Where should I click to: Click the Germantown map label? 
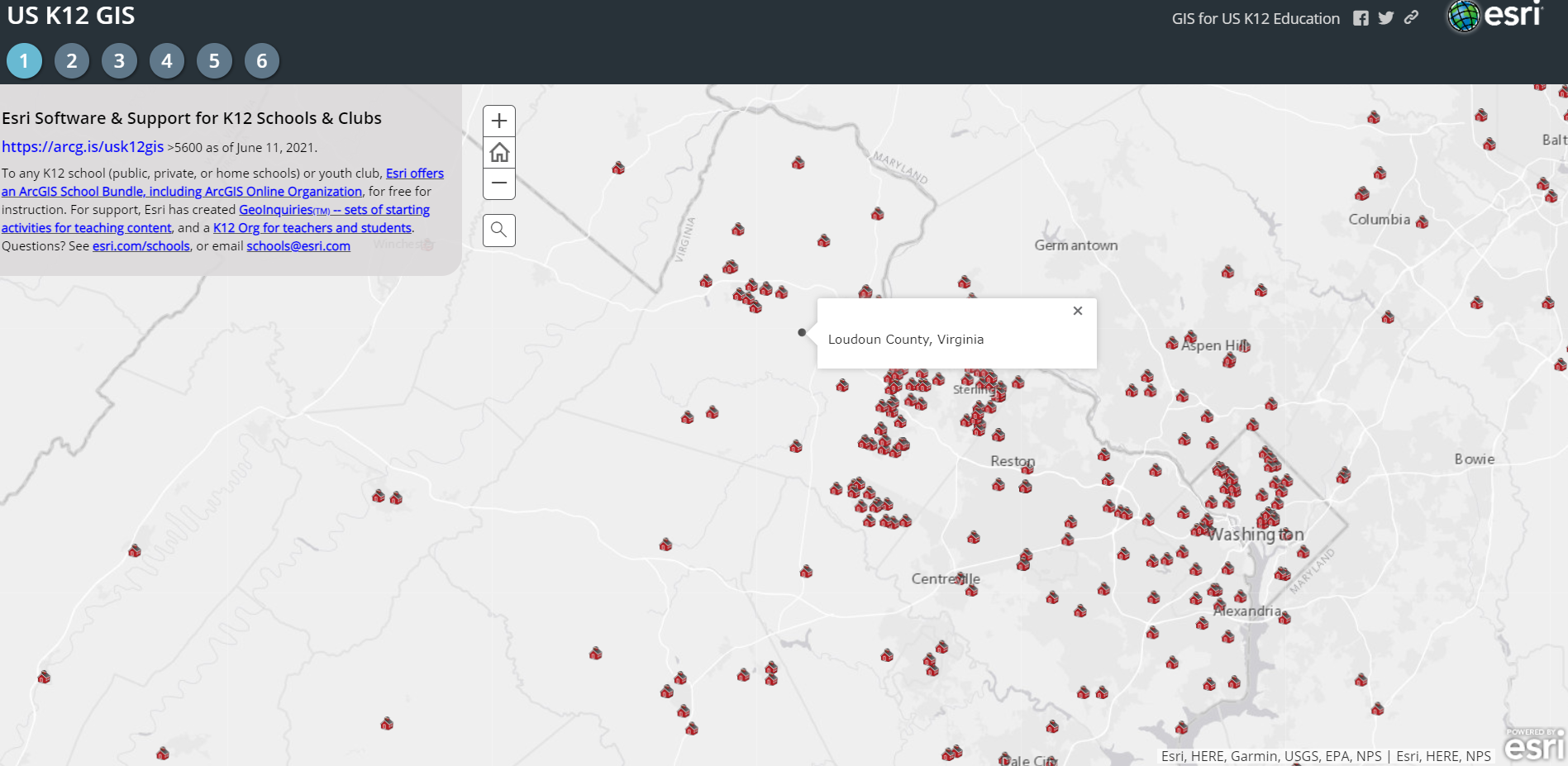point(1076,245)
